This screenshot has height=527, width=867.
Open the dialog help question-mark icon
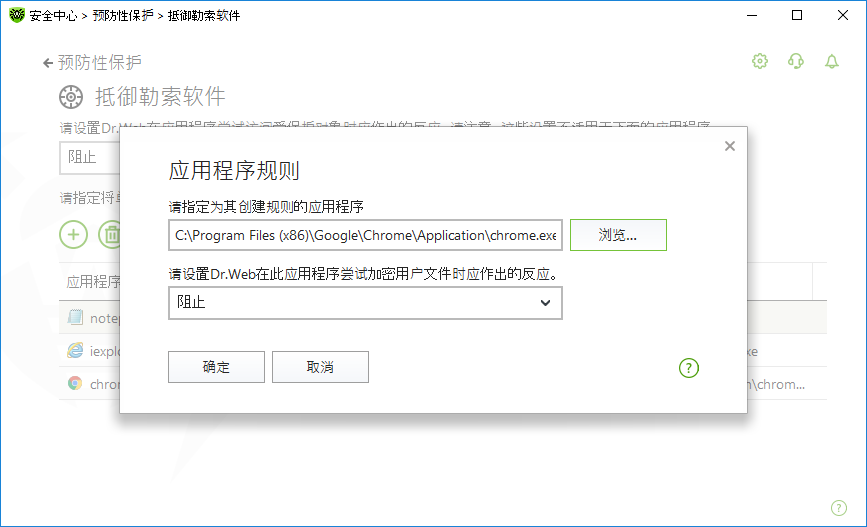(689, 368)
